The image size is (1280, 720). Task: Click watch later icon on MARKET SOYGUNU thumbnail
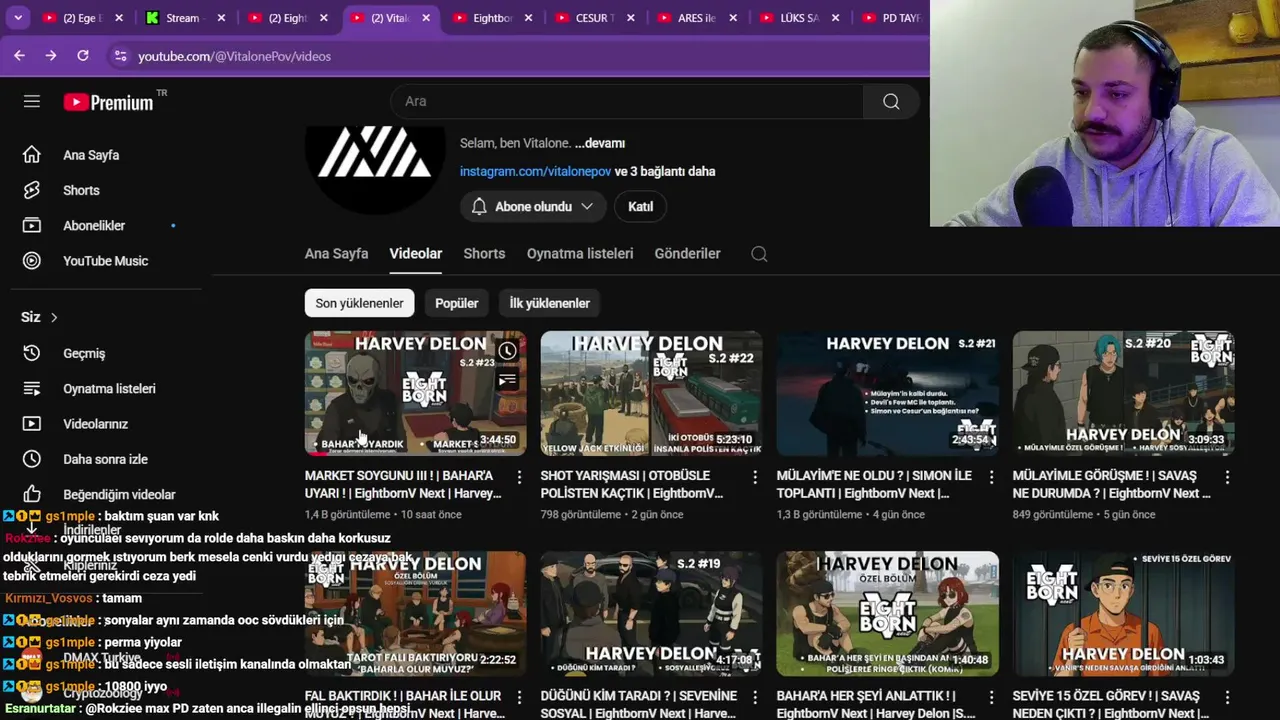(x=508, y=351)
